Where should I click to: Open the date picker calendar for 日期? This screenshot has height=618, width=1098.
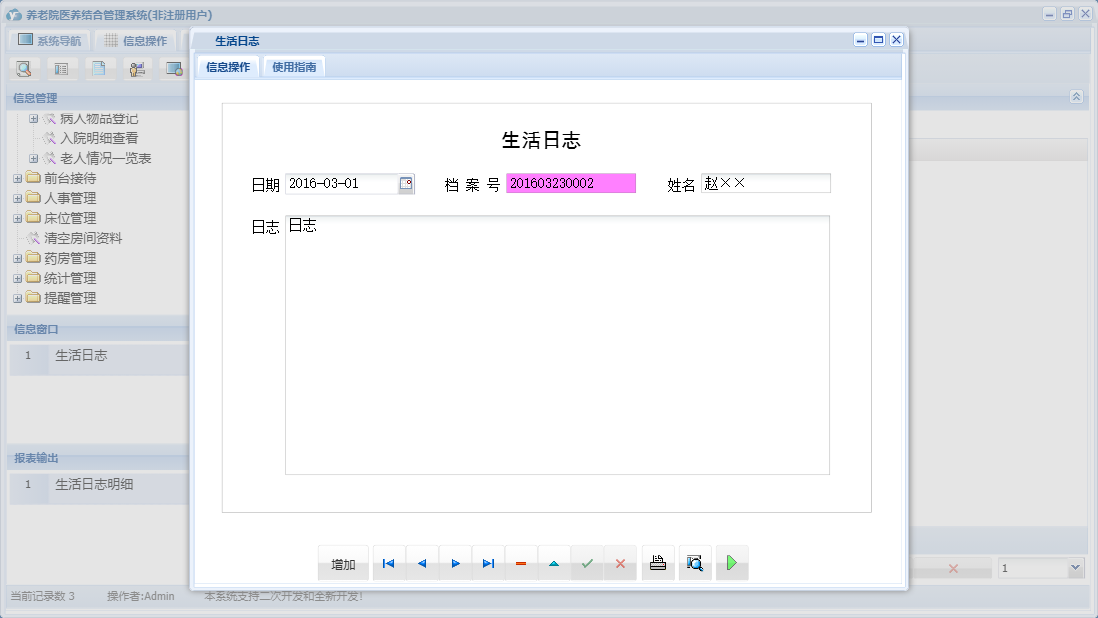(x=404, y=183)
